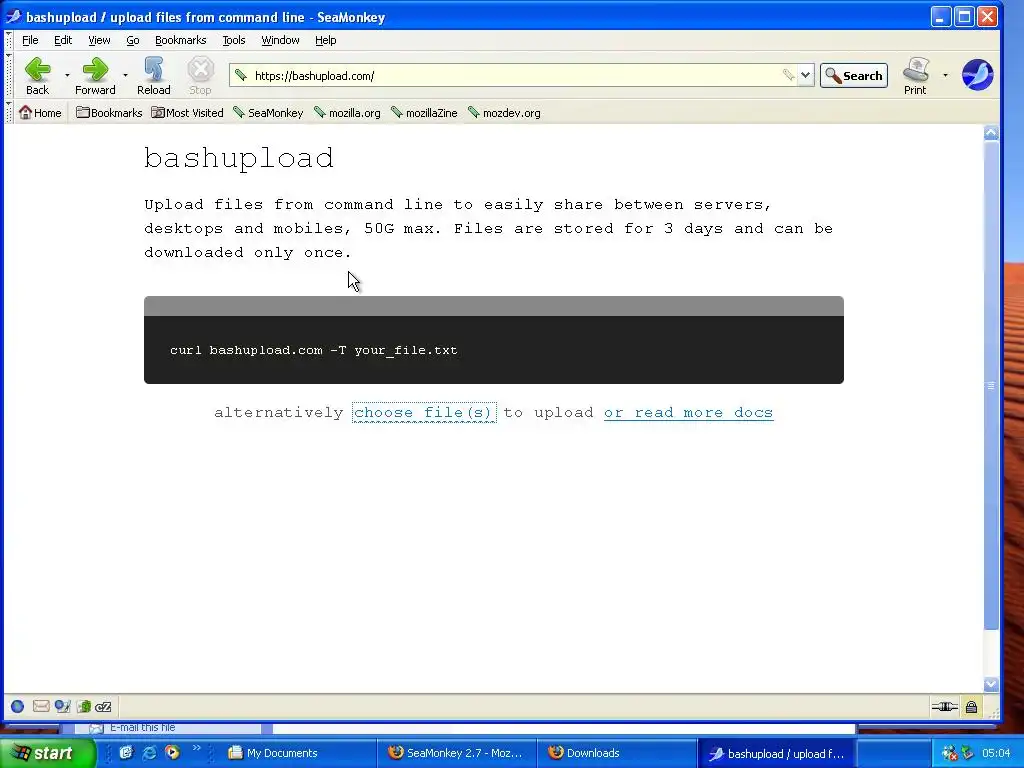Open the Back history dropdown arrow
The image size is (1024, 768).
[x=67, y=76]
